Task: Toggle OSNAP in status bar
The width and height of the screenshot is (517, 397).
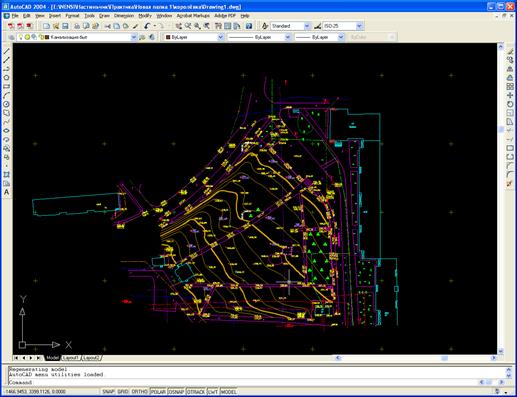Action: click(176, 392)
